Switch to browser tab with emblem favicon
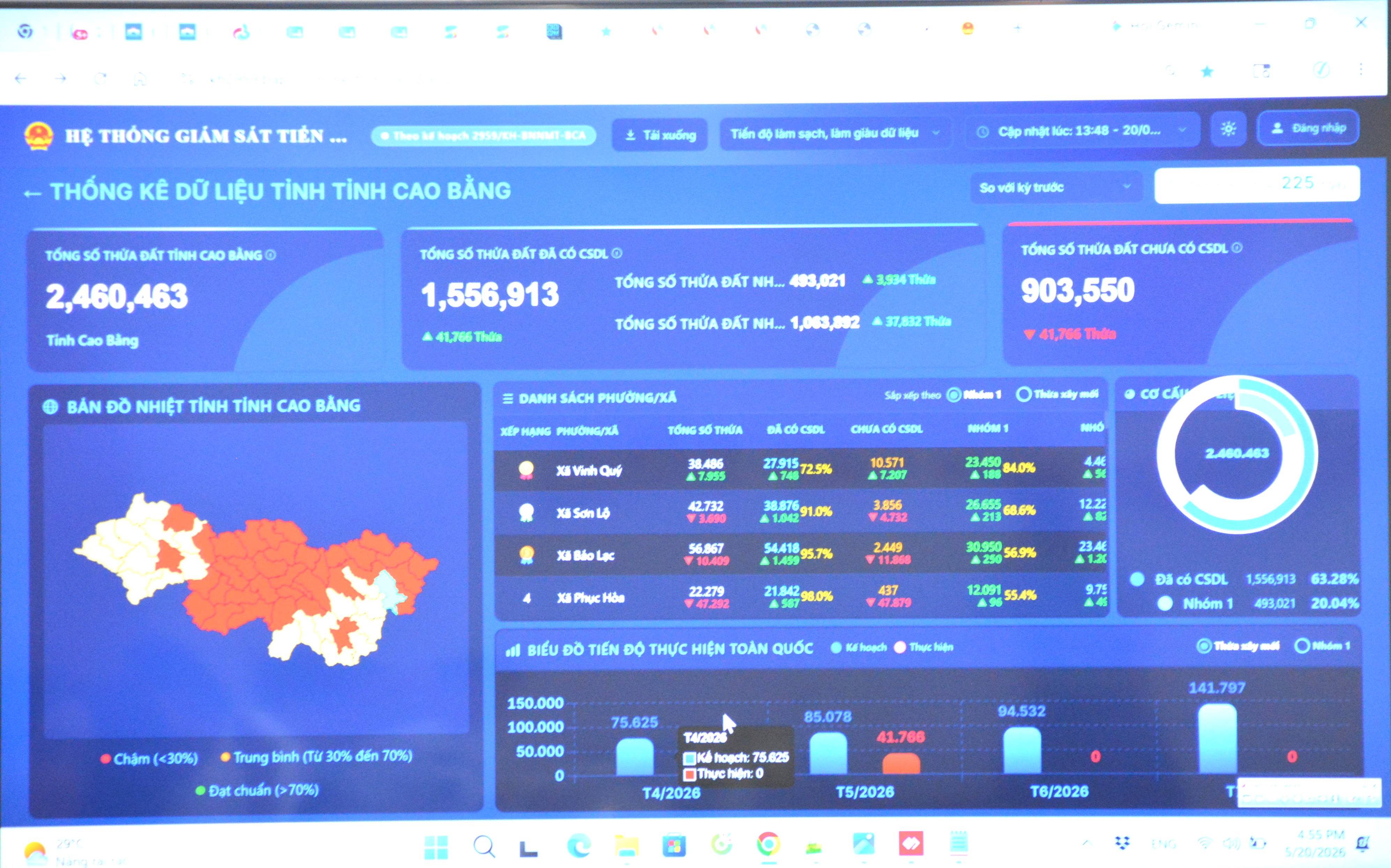1391x868 pixels. [x=968, y=28]
